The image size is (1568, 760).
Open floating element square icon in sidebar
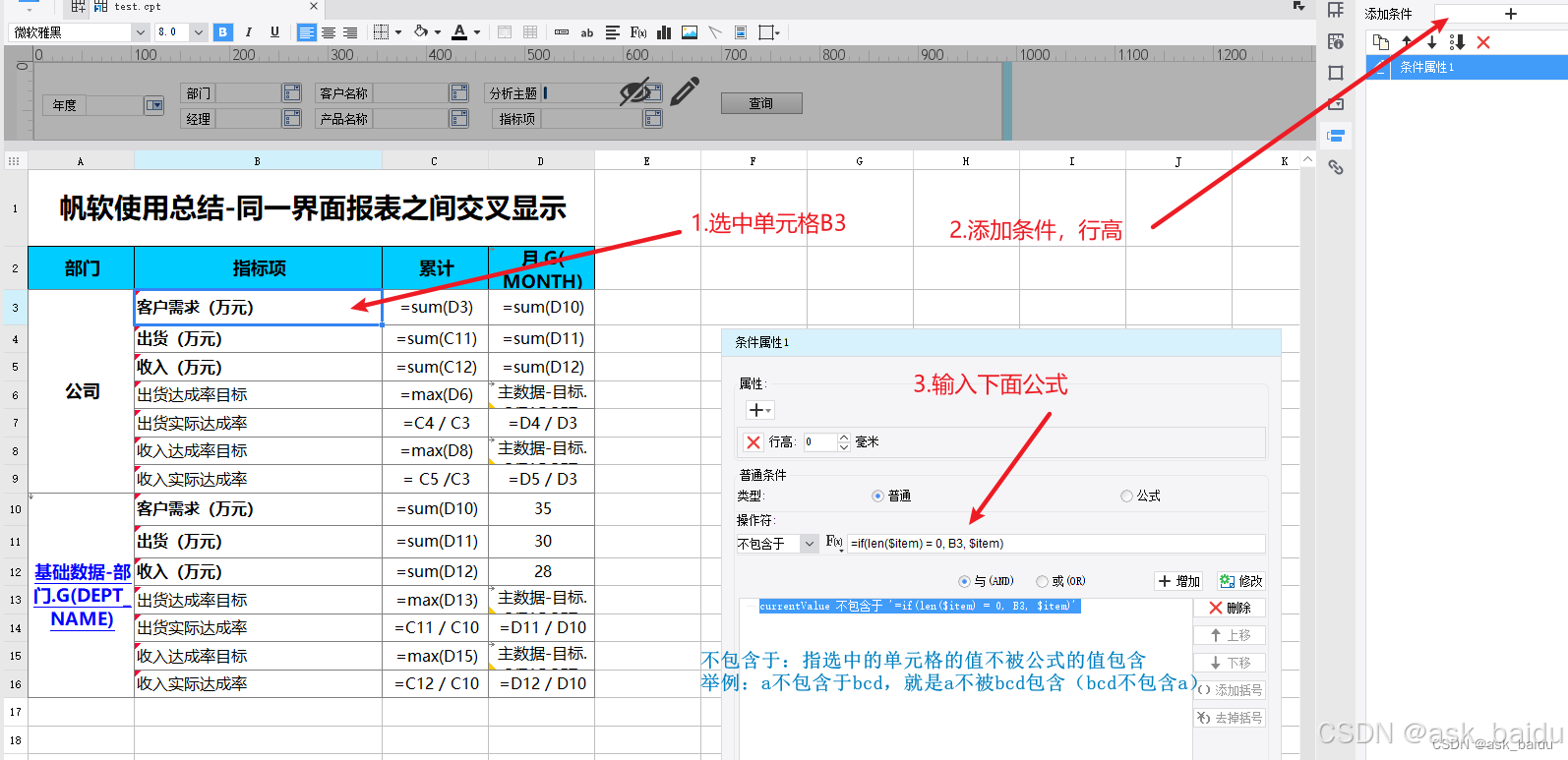(1336, 73)
